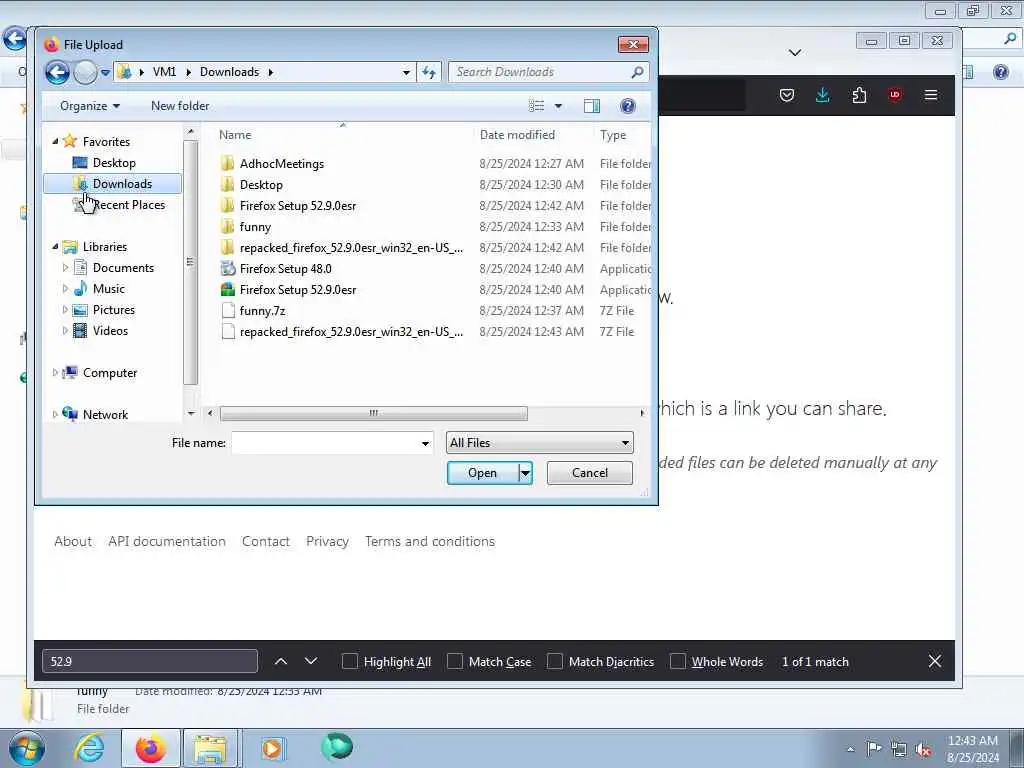Open the File name history dropdown arrow

pos(425,443)
